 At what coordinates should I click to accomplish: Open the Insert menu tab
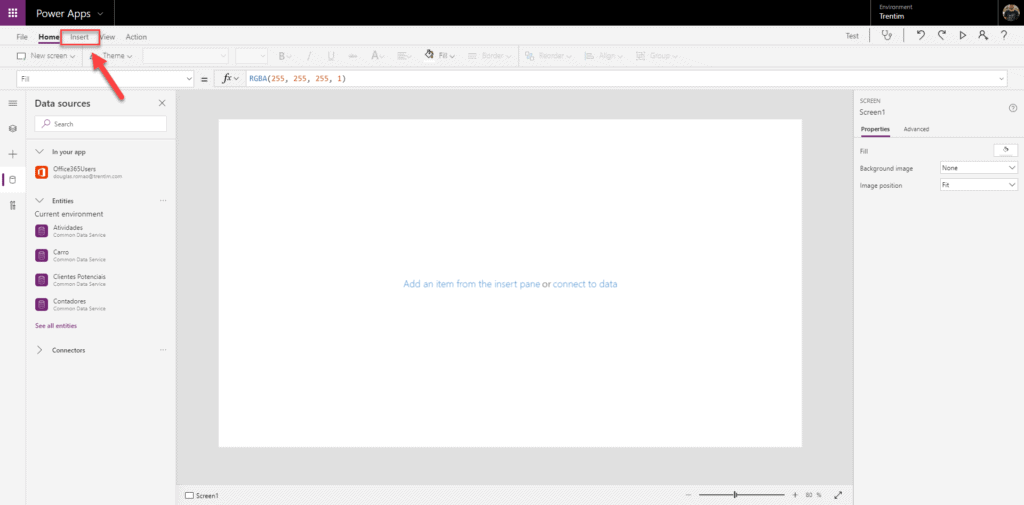click(x=79, y=37)
